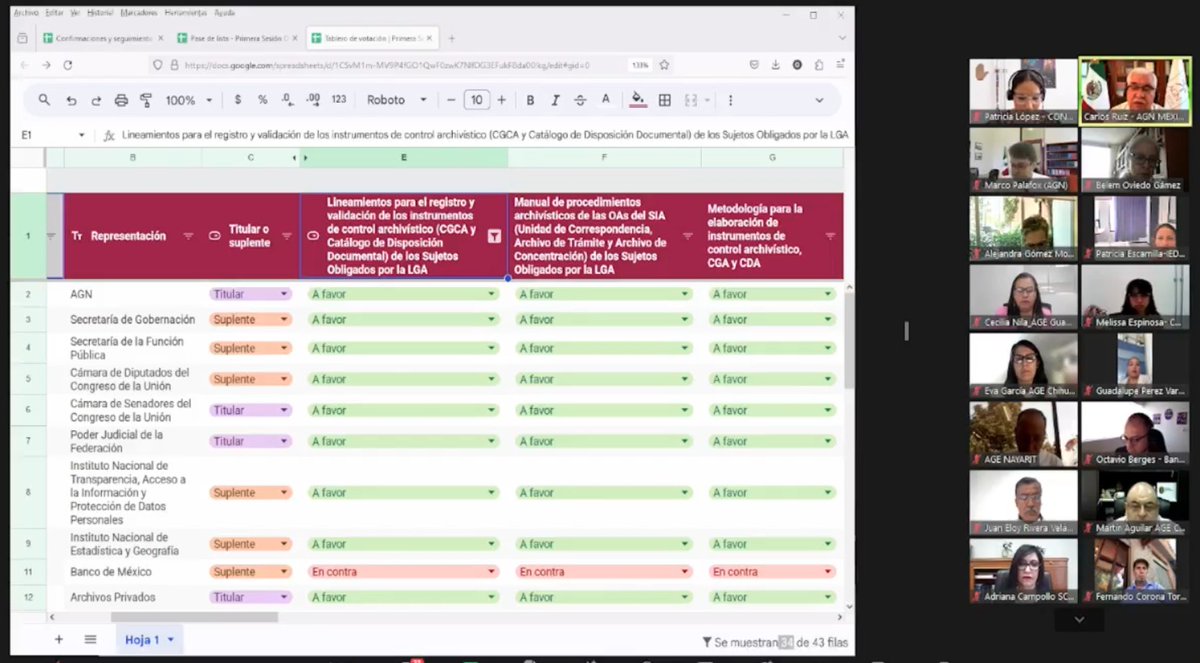
Task: Click the Poder Judicial de la Federación cell
Action: (133, 441)
